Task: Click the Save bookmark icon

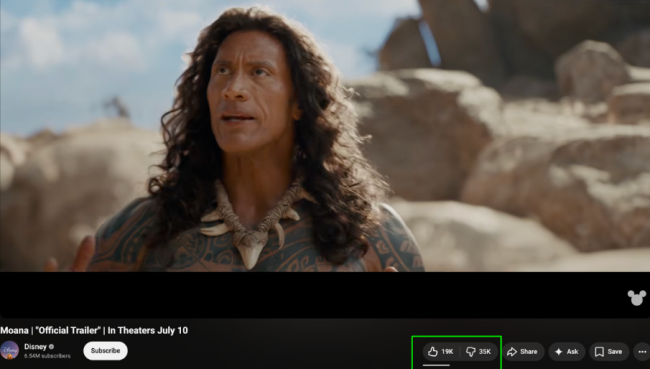Action: click(x=599, y=352)
